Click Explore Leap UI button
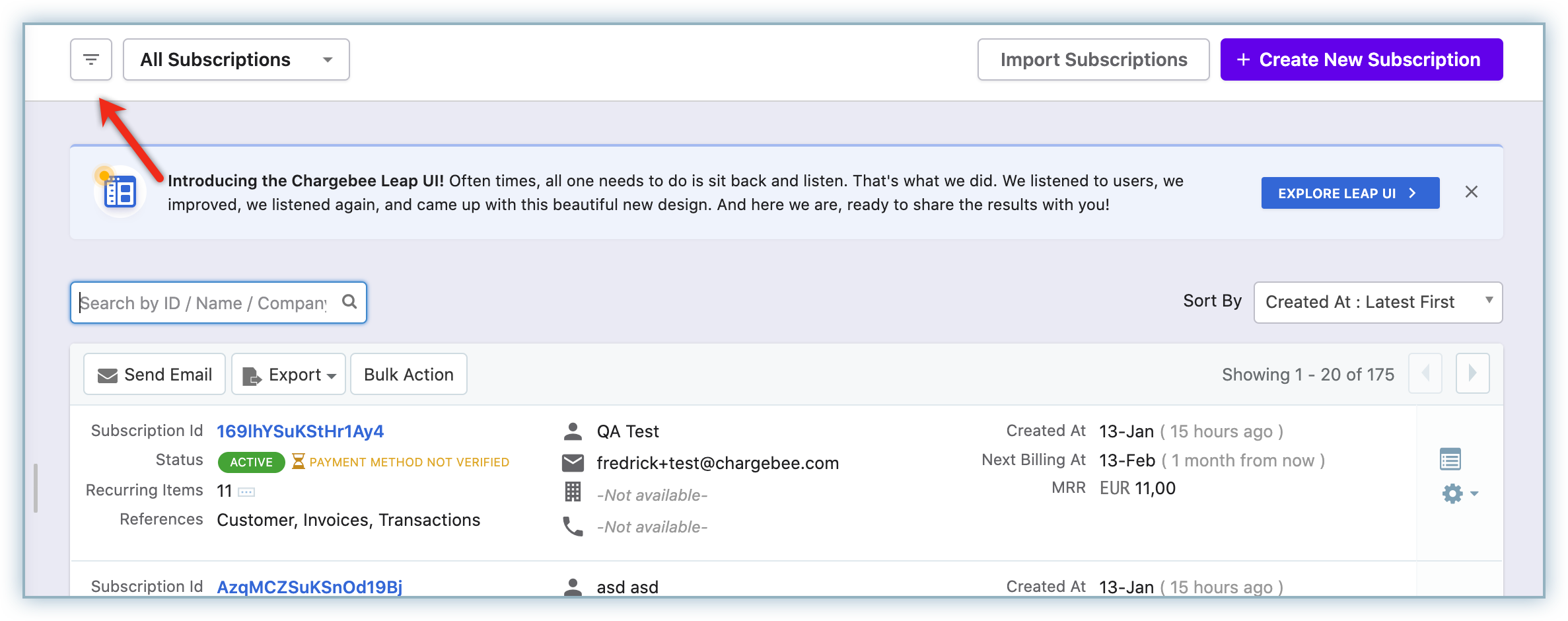The image size is (1568, 621). point(1349,193)
